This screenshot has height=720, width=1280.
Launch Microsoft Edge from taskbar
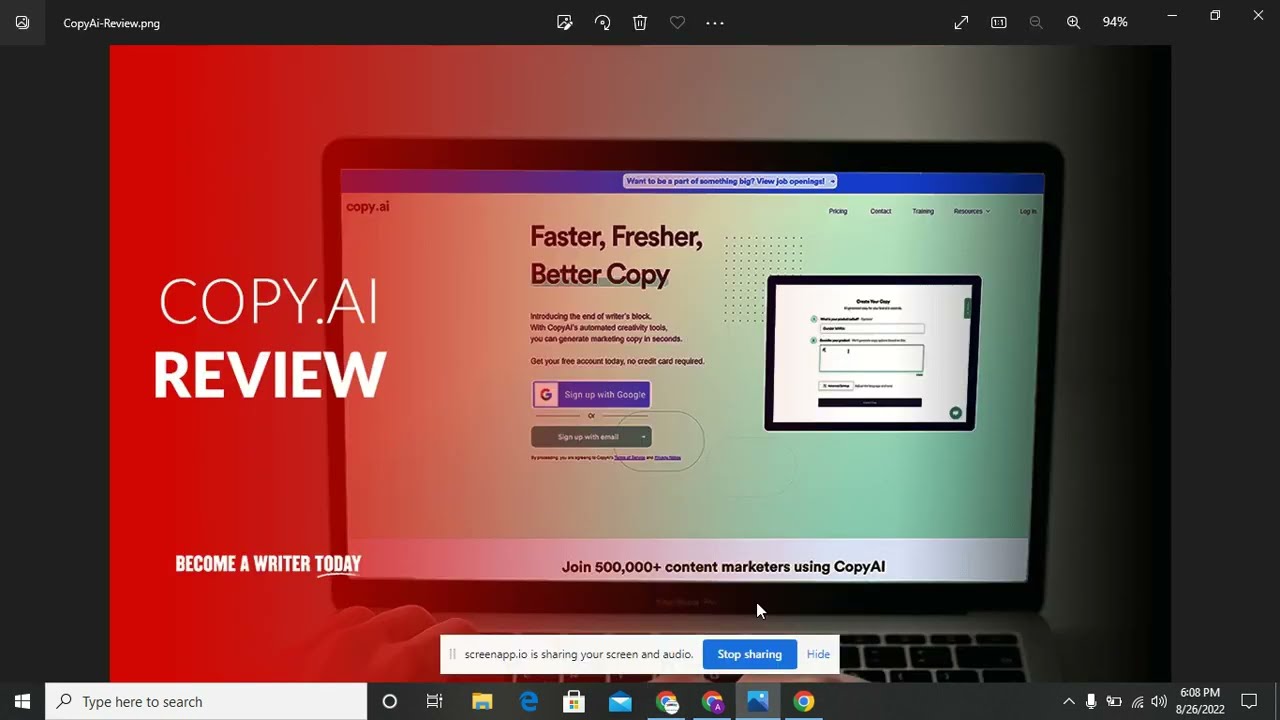(528, 701)
